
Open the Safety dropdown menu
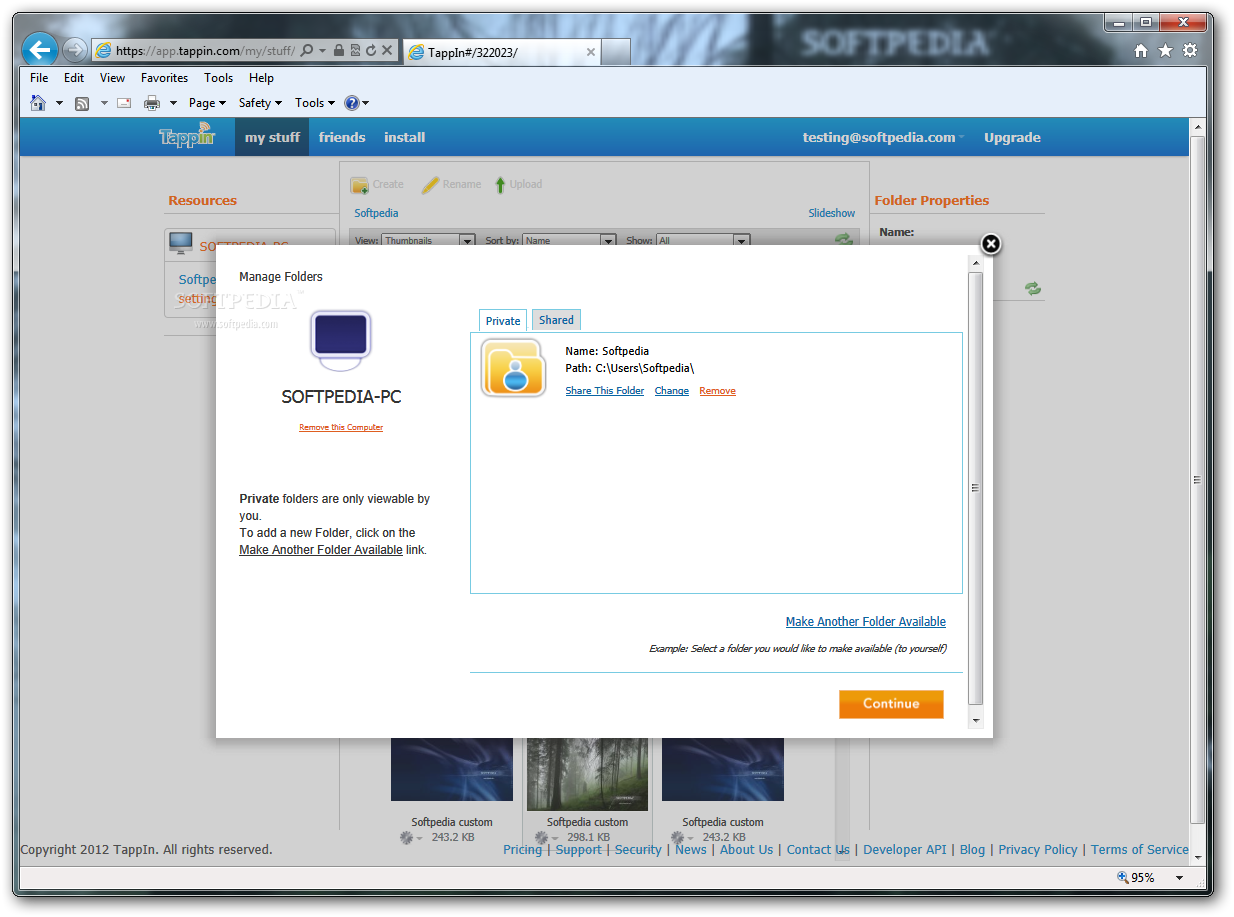tap(260, 103)
